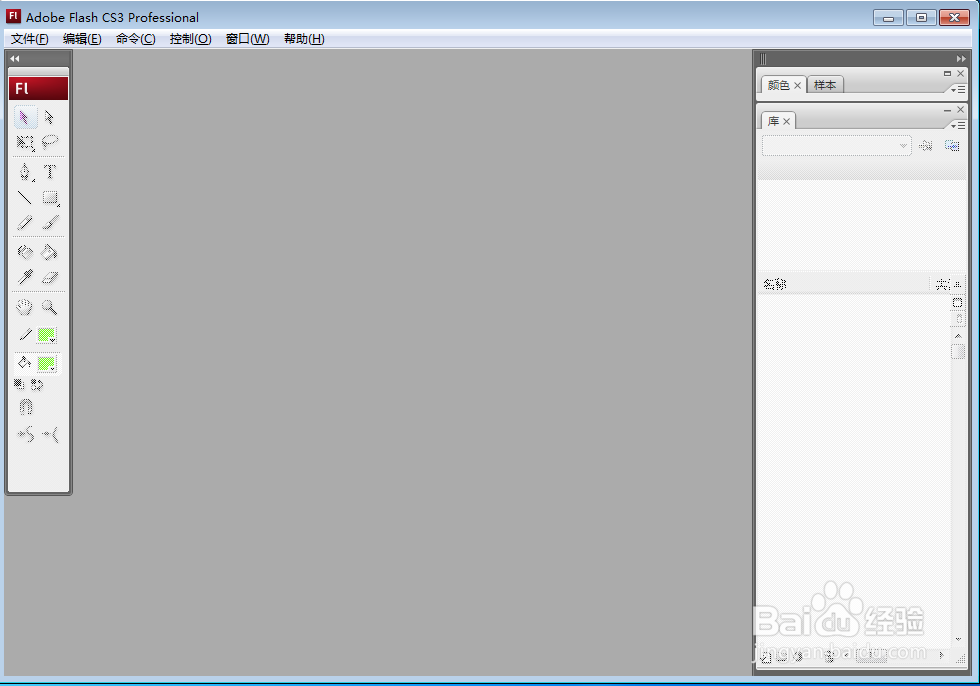The width and height of the screenshot is (980, 686).
Task: Select the Line tool
Action: [x=24, y=197]
